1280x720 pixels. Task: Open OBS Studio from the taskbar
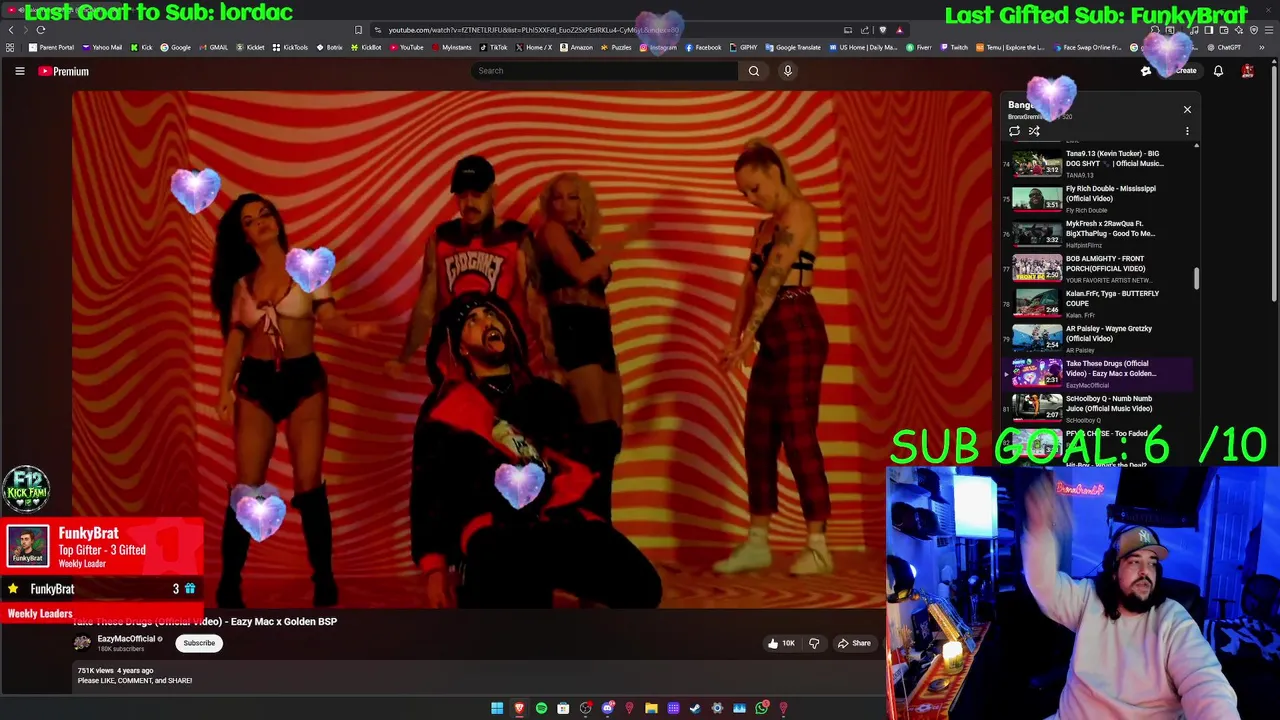[x=586, y=708]
